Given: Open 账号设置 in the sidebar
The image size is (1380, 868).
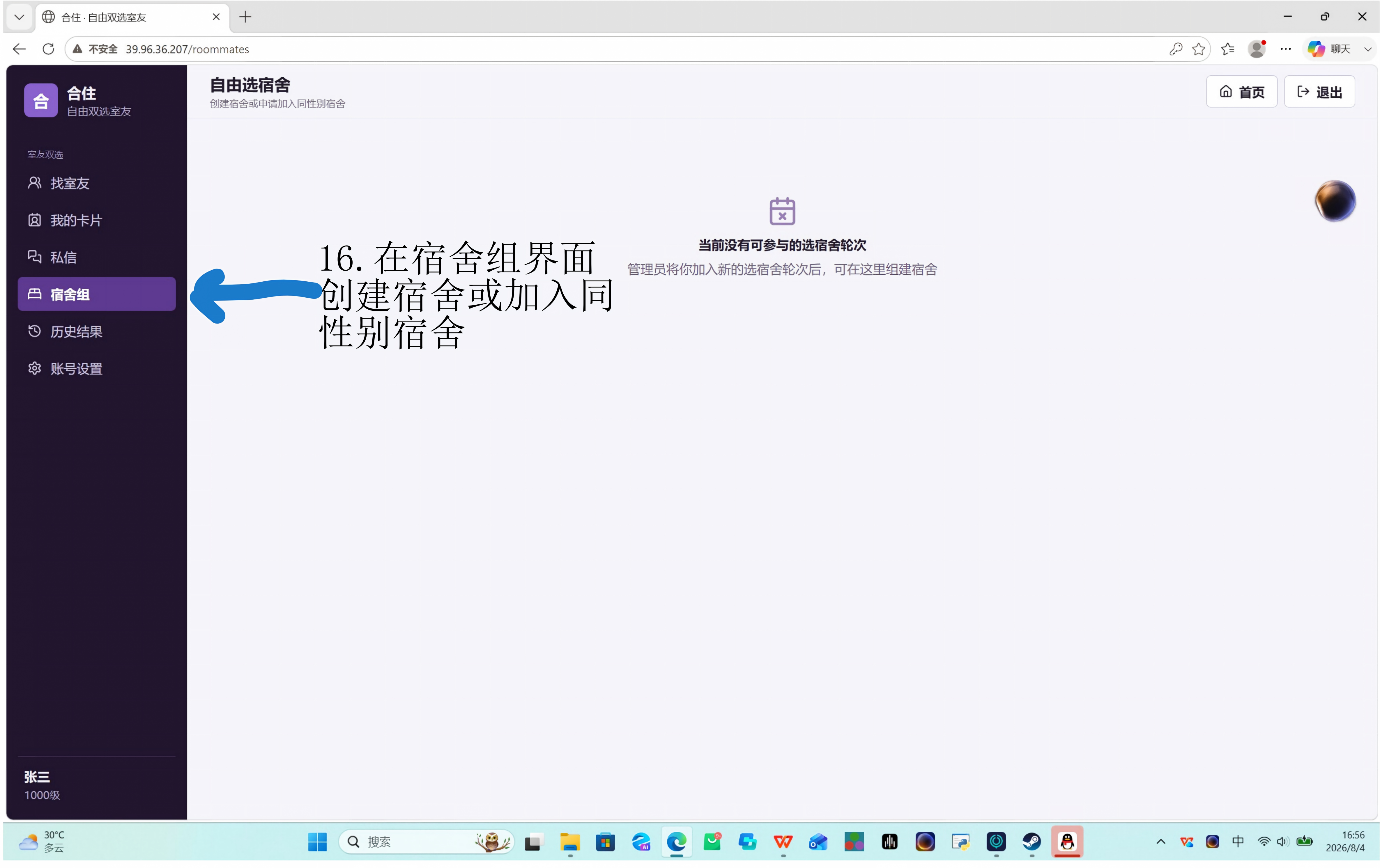Looking at the screenshot, I should point(96,368).
